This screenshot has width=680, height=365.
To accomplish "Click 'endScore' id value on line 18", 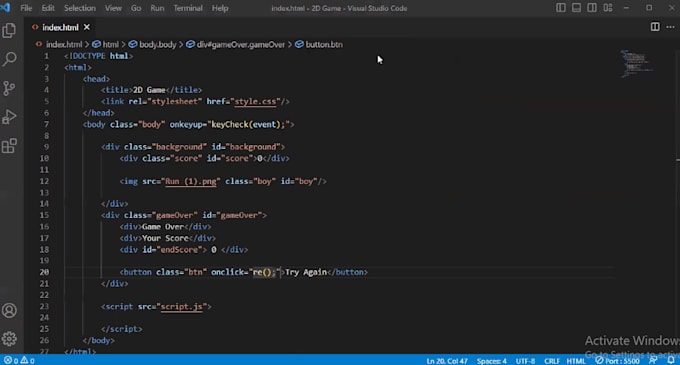I will coord(179,250).
